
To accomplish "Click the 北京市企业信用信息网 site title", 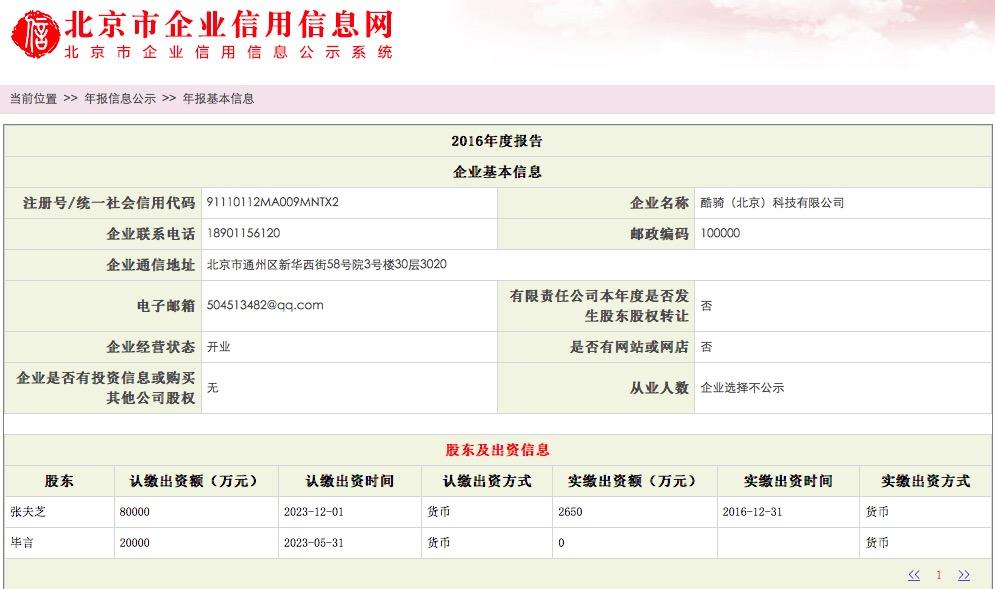I will click(229, 24).
